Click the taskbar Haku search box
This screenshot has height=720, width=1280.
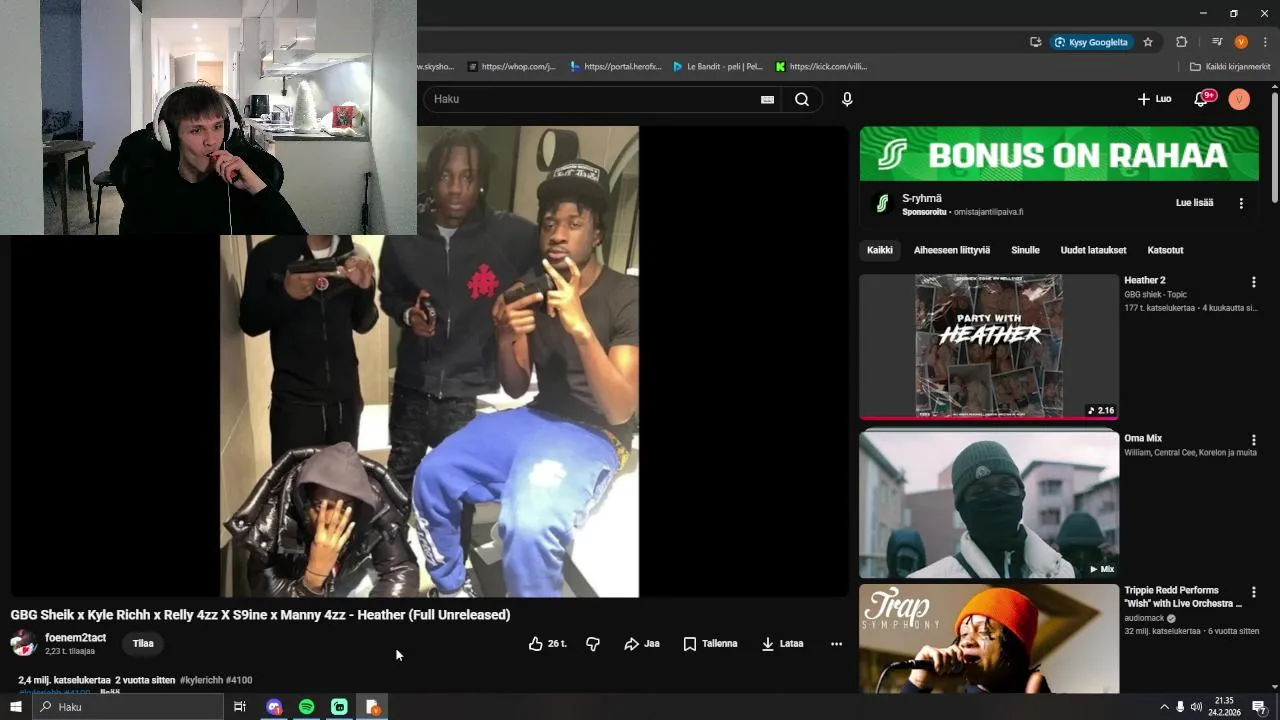[127, 707]
